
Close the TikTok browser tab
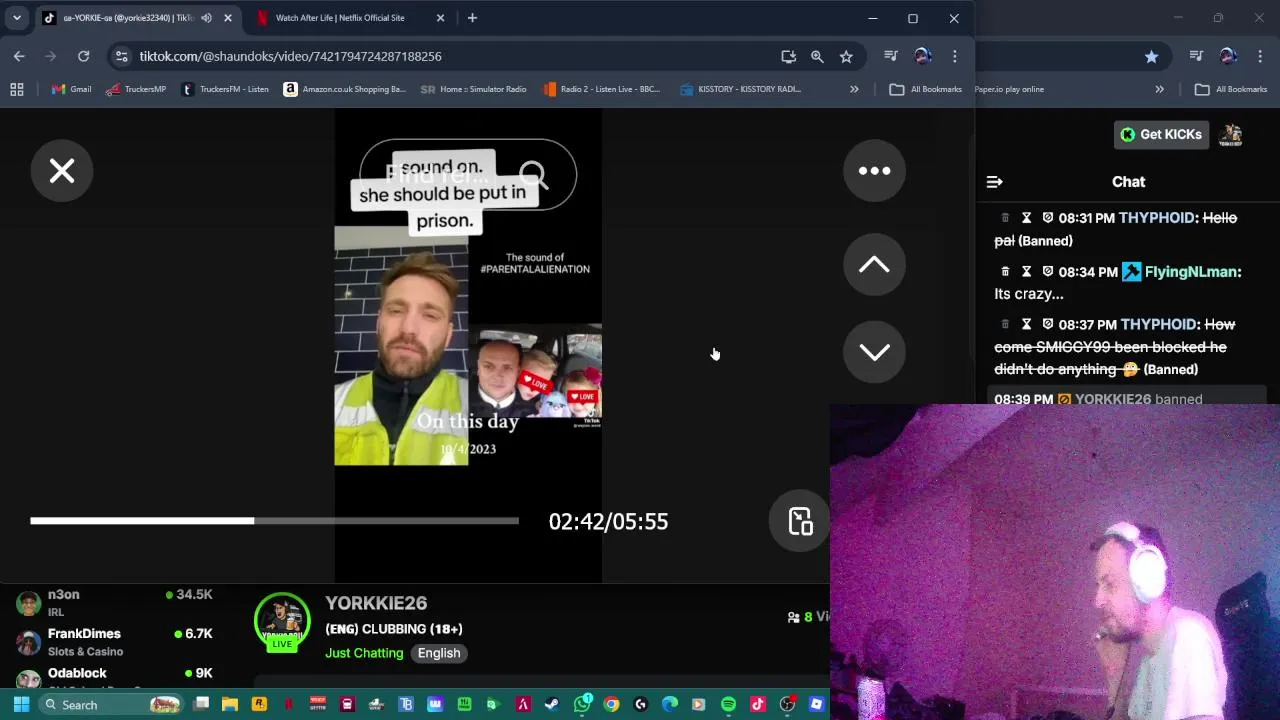pyautogui.click(x=228, y=18)
